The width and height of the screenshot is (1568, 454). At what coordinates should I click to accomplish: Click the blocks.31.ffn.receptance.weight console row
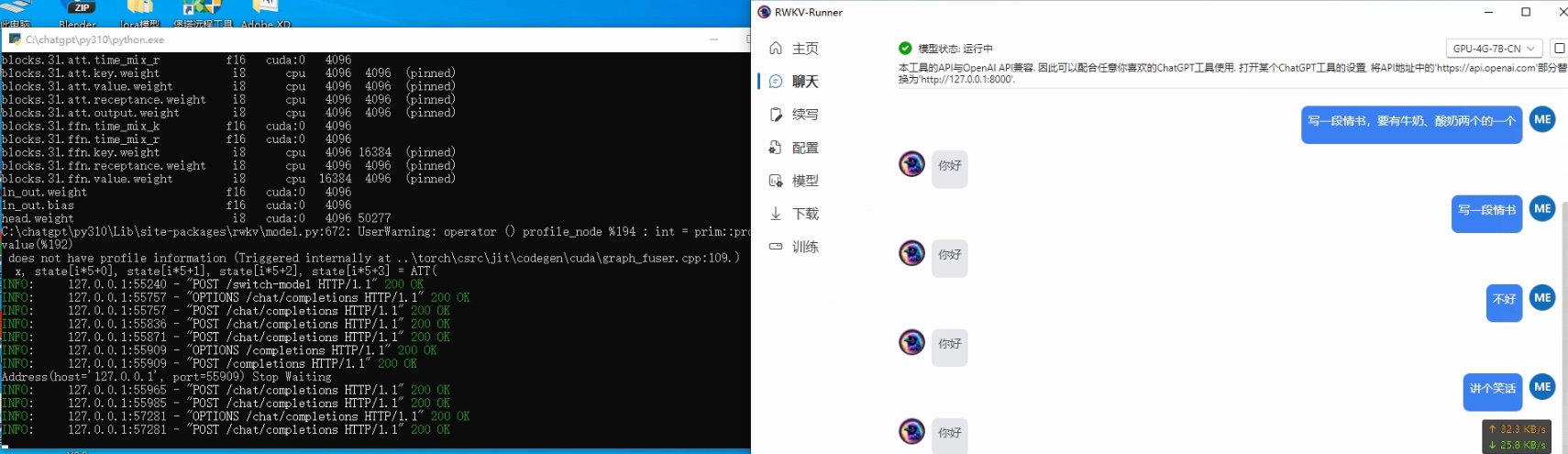click(228, 166)
